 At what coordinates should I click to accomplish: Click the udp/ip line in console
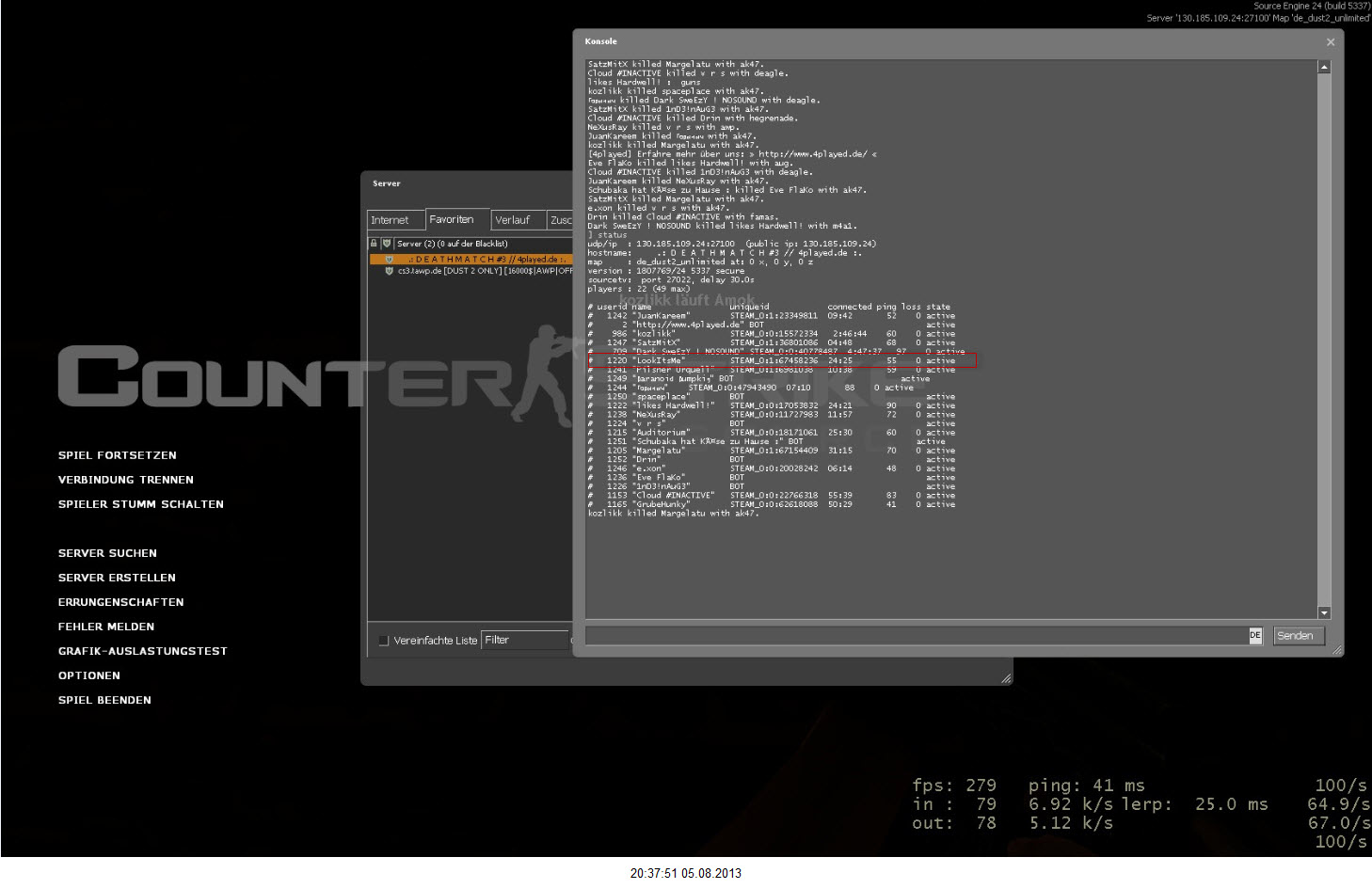[732, 244]
